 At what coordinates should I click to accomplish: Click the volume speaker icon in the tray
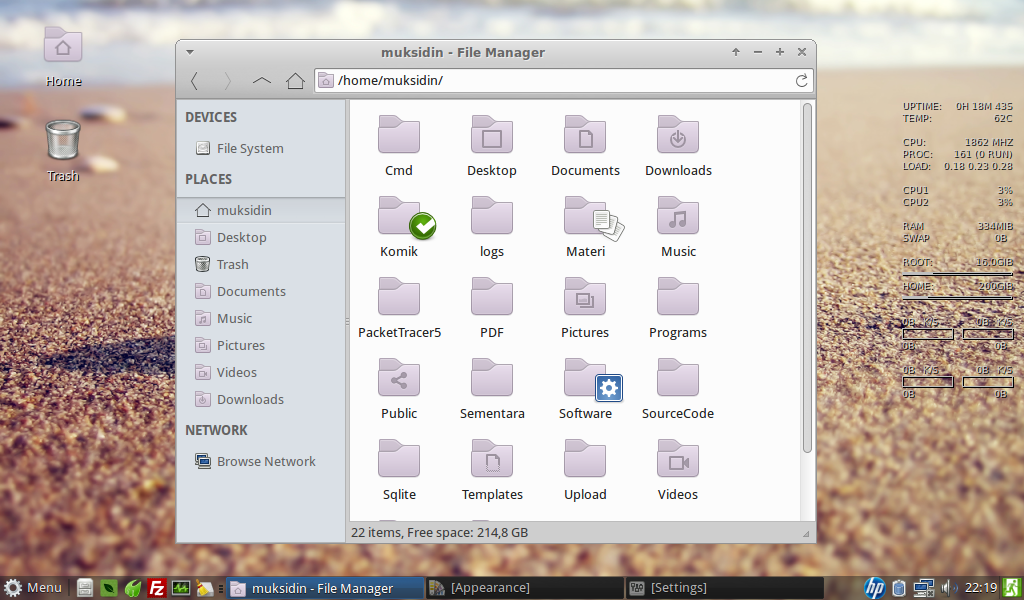click(x=948, y=588)
